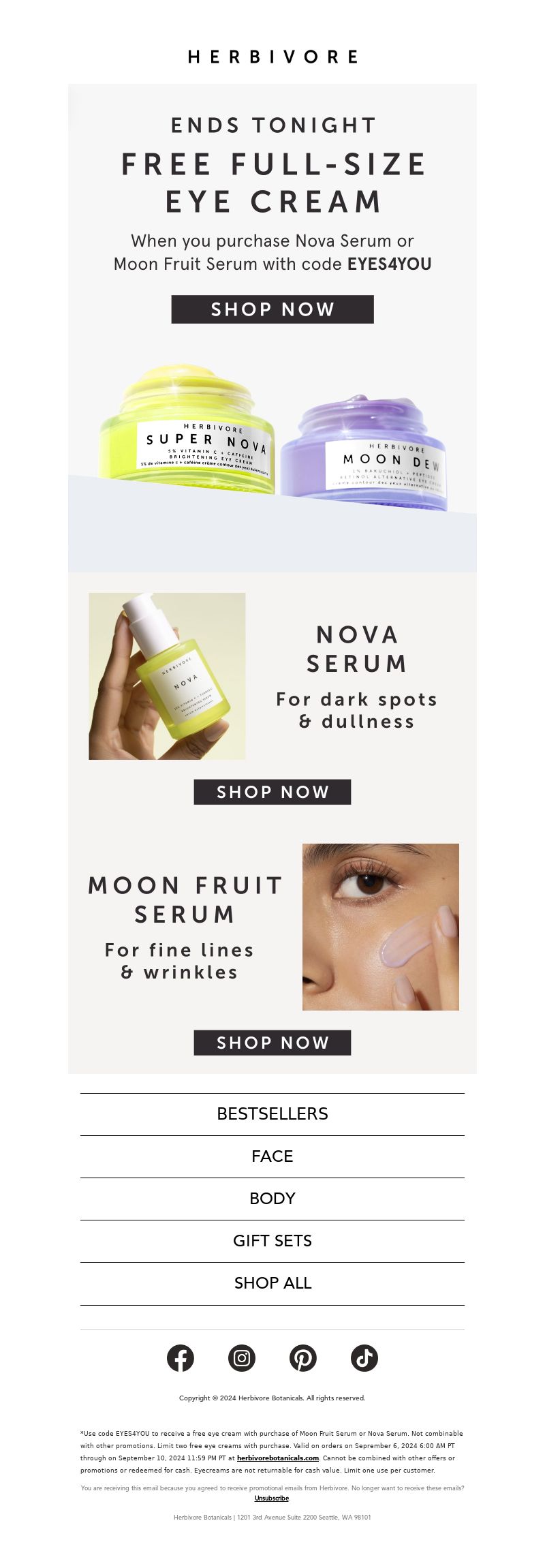The width and height of the screenshot is (545, 1568).
Task: Open the GIFT SETS menu link
Action: point(272,1240)
